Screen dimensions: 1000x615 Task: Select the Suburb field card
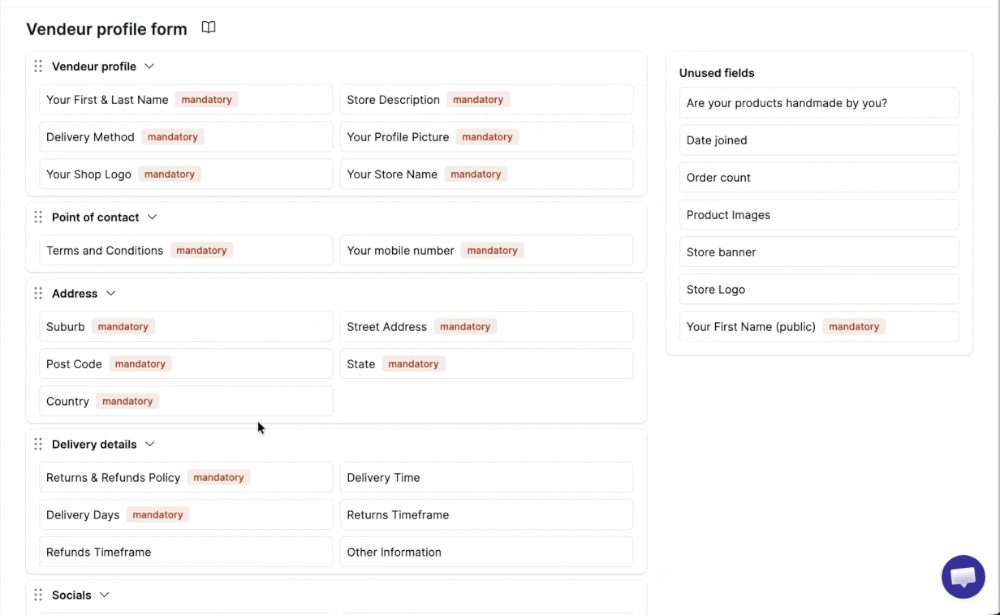click(x=186, y=327)
